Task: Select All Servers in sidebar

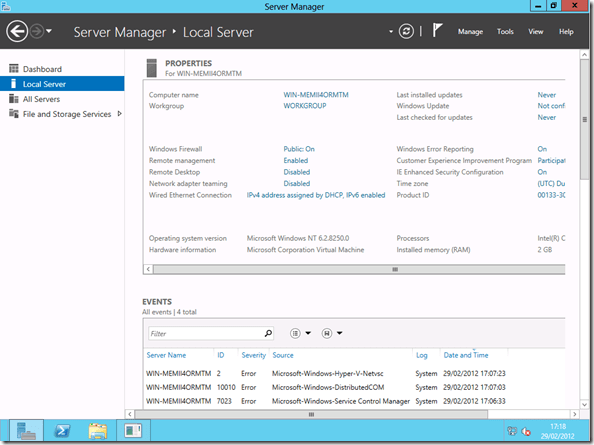Action: pyautogui.click(x=41, y=99)
